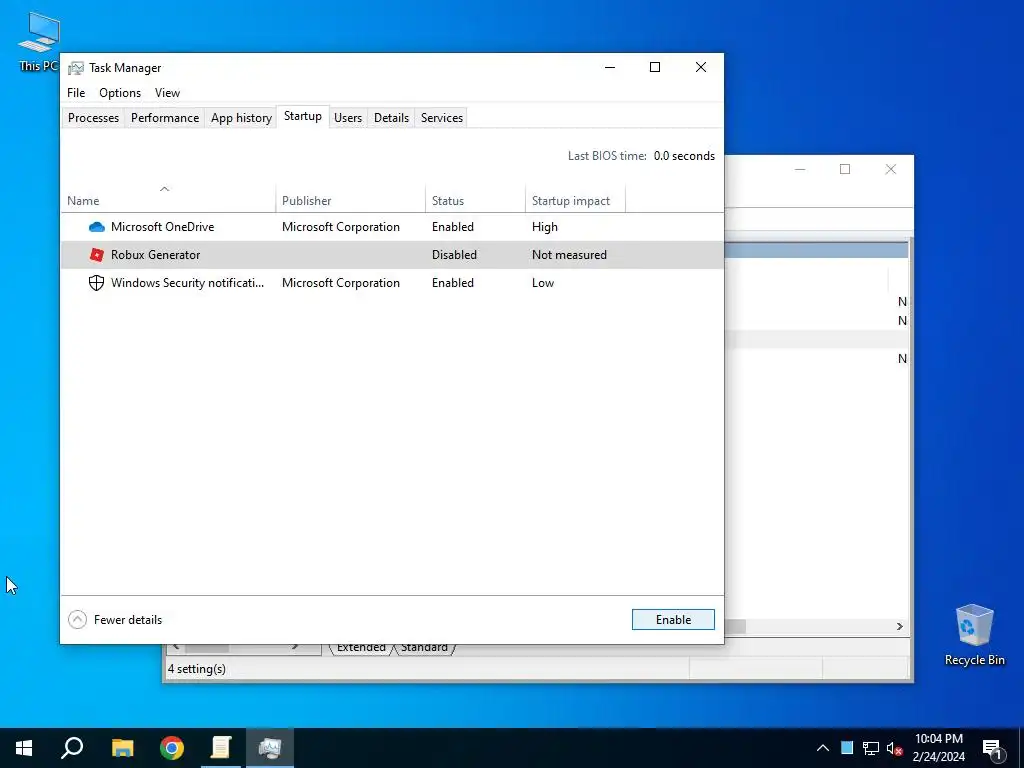This screenshot has width=1024, height=768.
Task: Switch to the Services tab
Action: [x=441, y=118]
